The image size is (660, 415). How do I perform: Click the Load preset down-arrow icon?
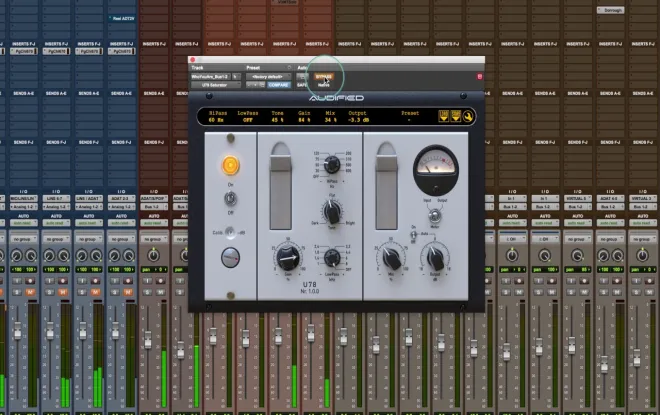(443, 116)
